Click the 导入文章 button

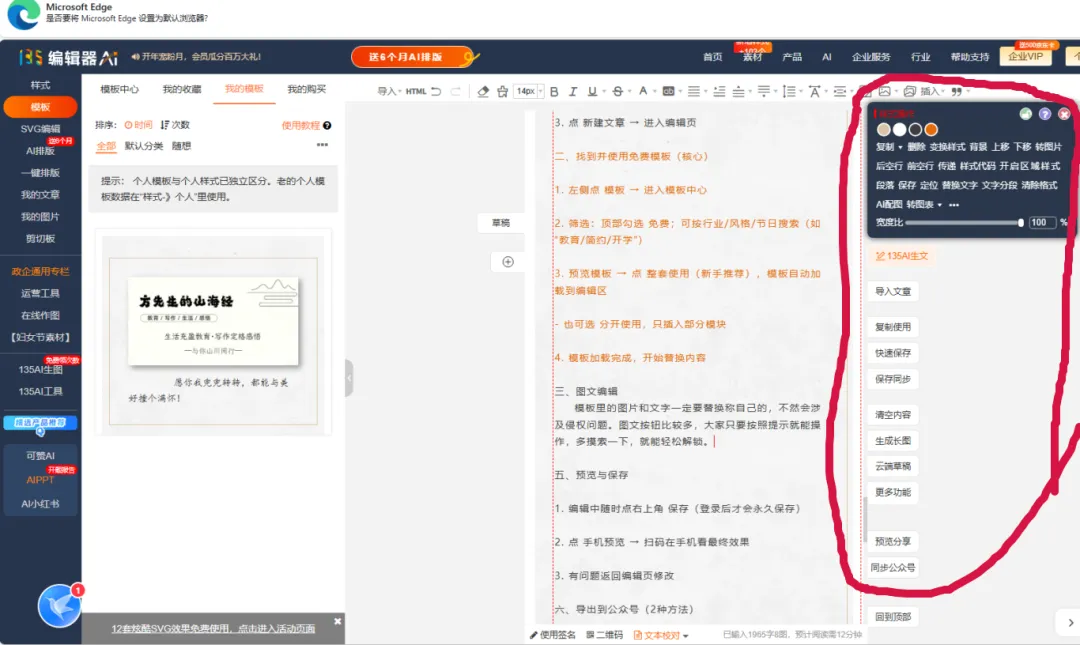pos(893,291)
